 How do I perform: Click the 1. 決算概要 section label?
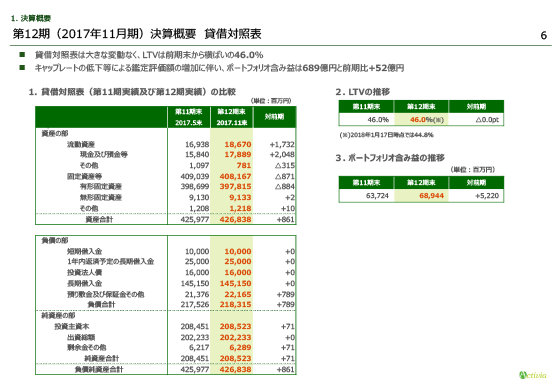tap(31, 18)
